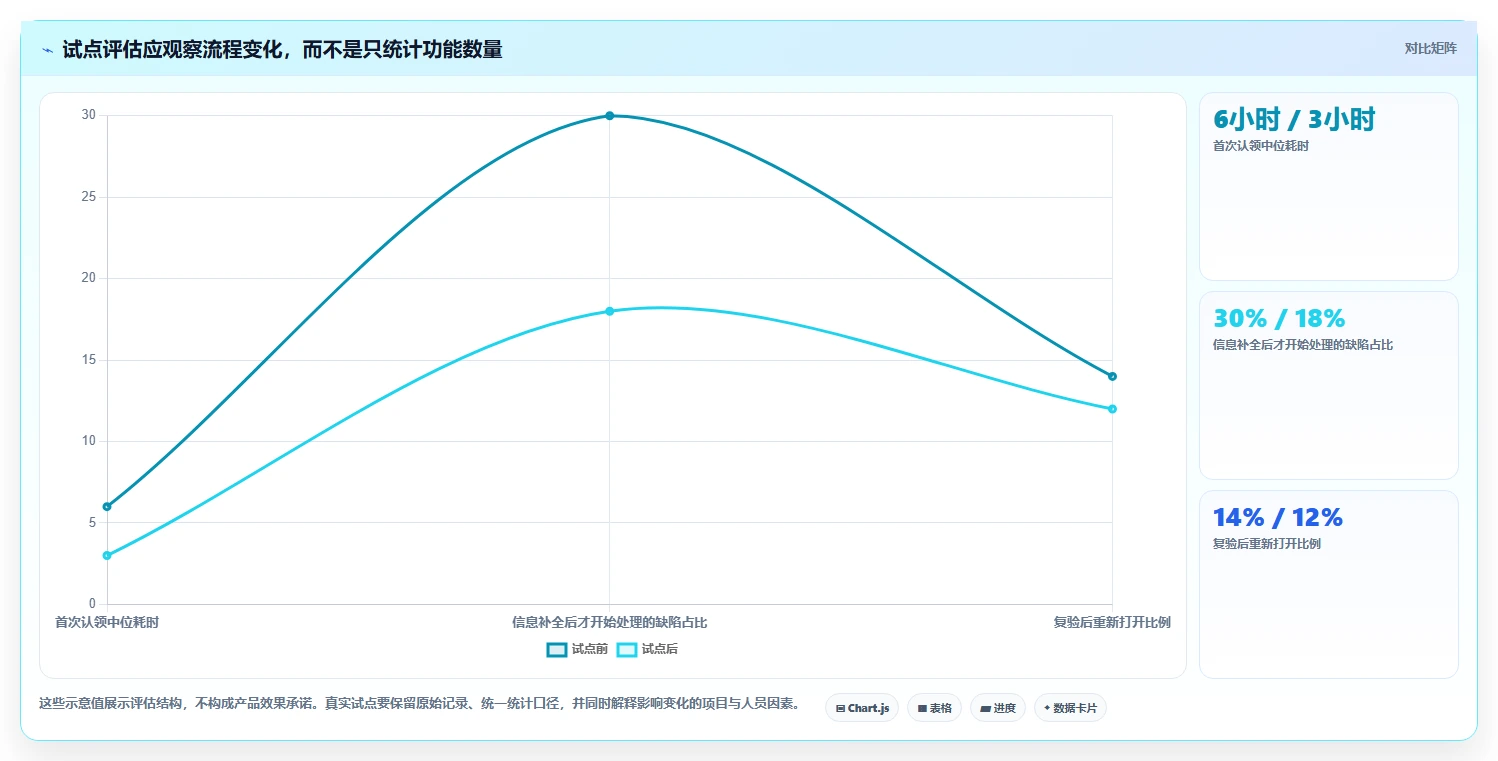
Task: Click the 试点前 data point at value 14
Action: point(1112,376)
